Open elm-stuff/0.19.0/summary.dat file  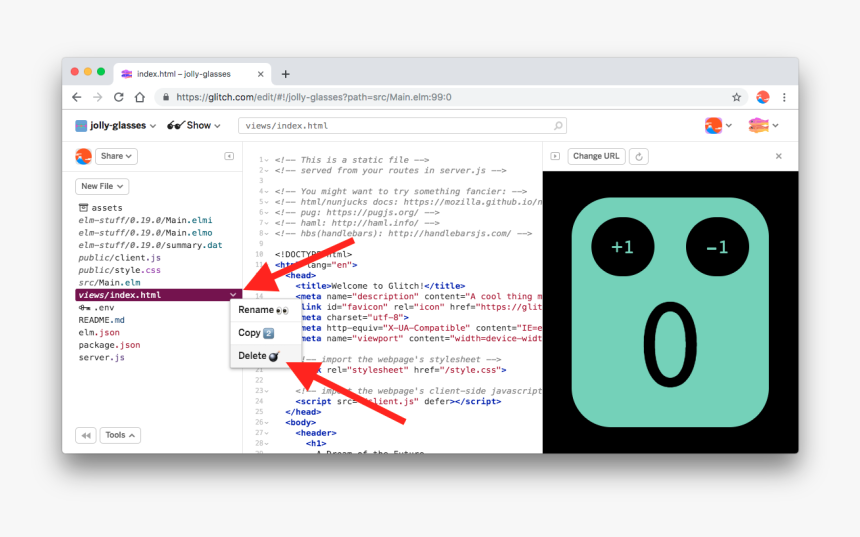click(x=150, y=245)
